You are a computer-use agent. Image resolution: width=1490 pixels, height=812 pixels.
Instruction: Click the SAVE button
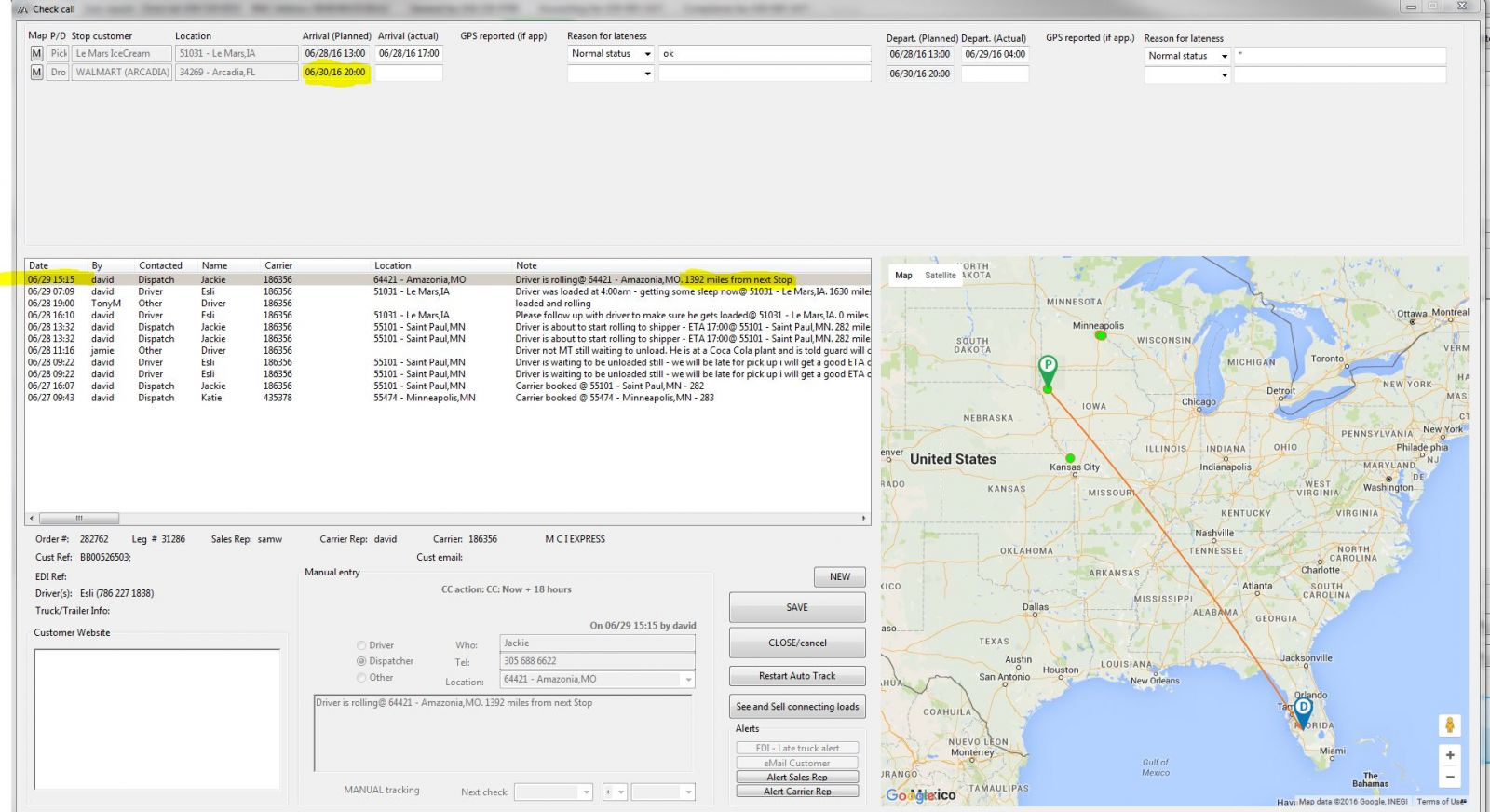[797, 608]
